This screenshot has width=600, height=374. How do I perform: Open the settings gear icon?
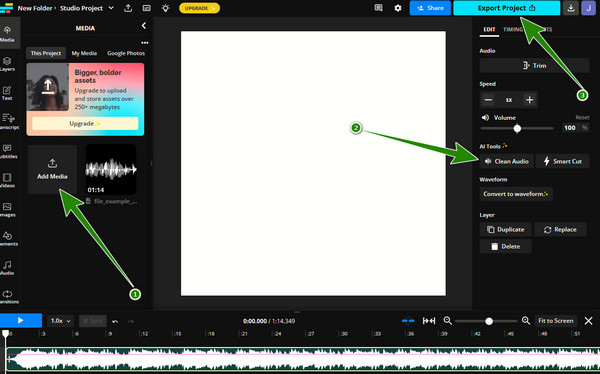(398, 8)
